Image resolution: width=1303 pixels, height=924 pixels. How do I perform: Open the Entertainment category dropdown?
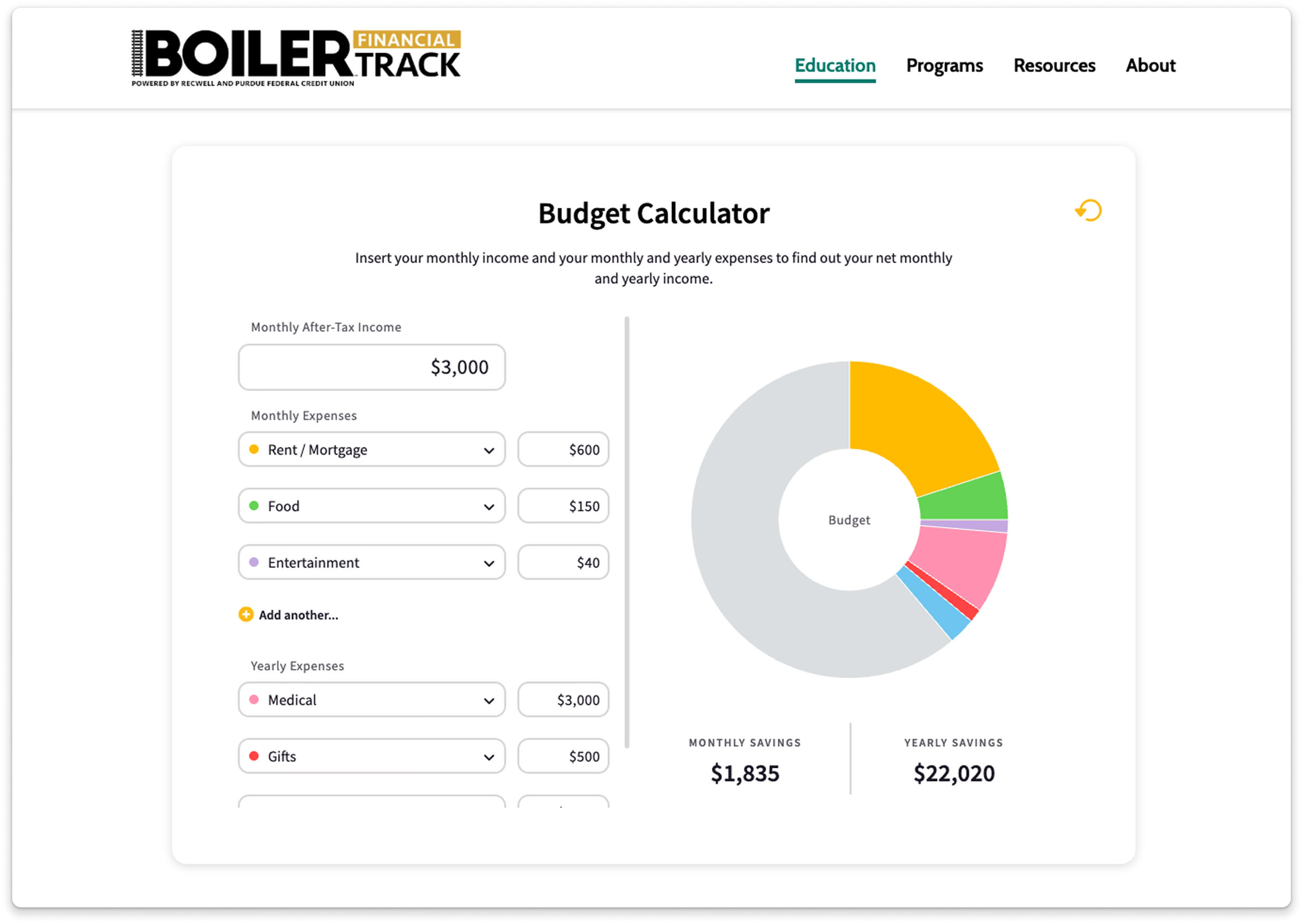[371, 562]
